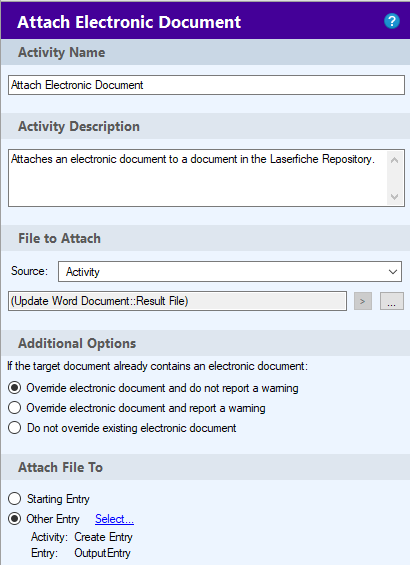This screenshot has height=565, width=410.
Task: Click the Activity Name text field
Action: click(x=206, y=85)
